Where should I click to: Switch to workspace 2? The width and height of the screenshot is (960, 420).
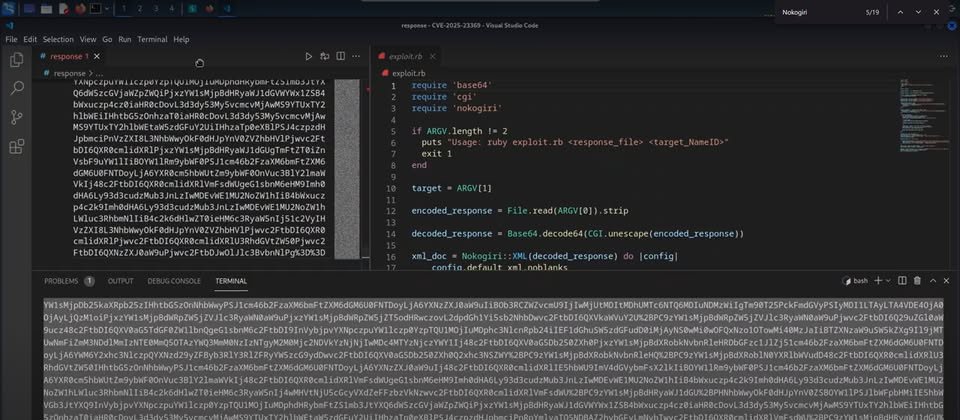140,9
